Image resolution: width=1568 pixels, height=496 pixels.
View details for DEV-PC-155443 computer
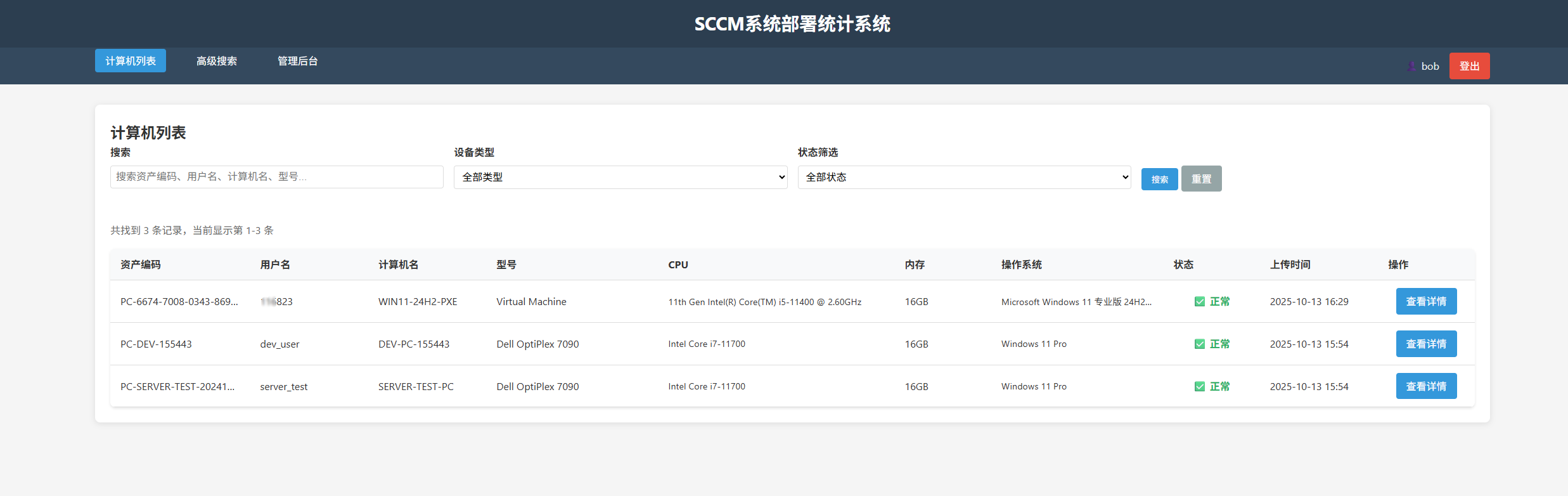[x=1426, y=344]
